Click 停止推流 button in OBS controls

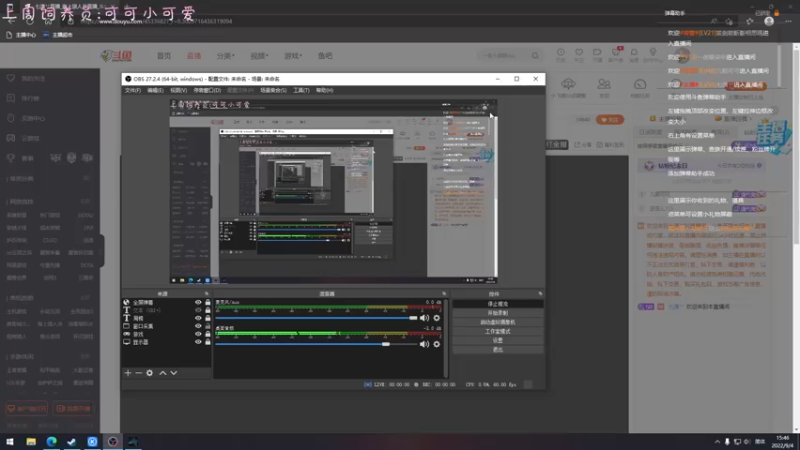497,304
